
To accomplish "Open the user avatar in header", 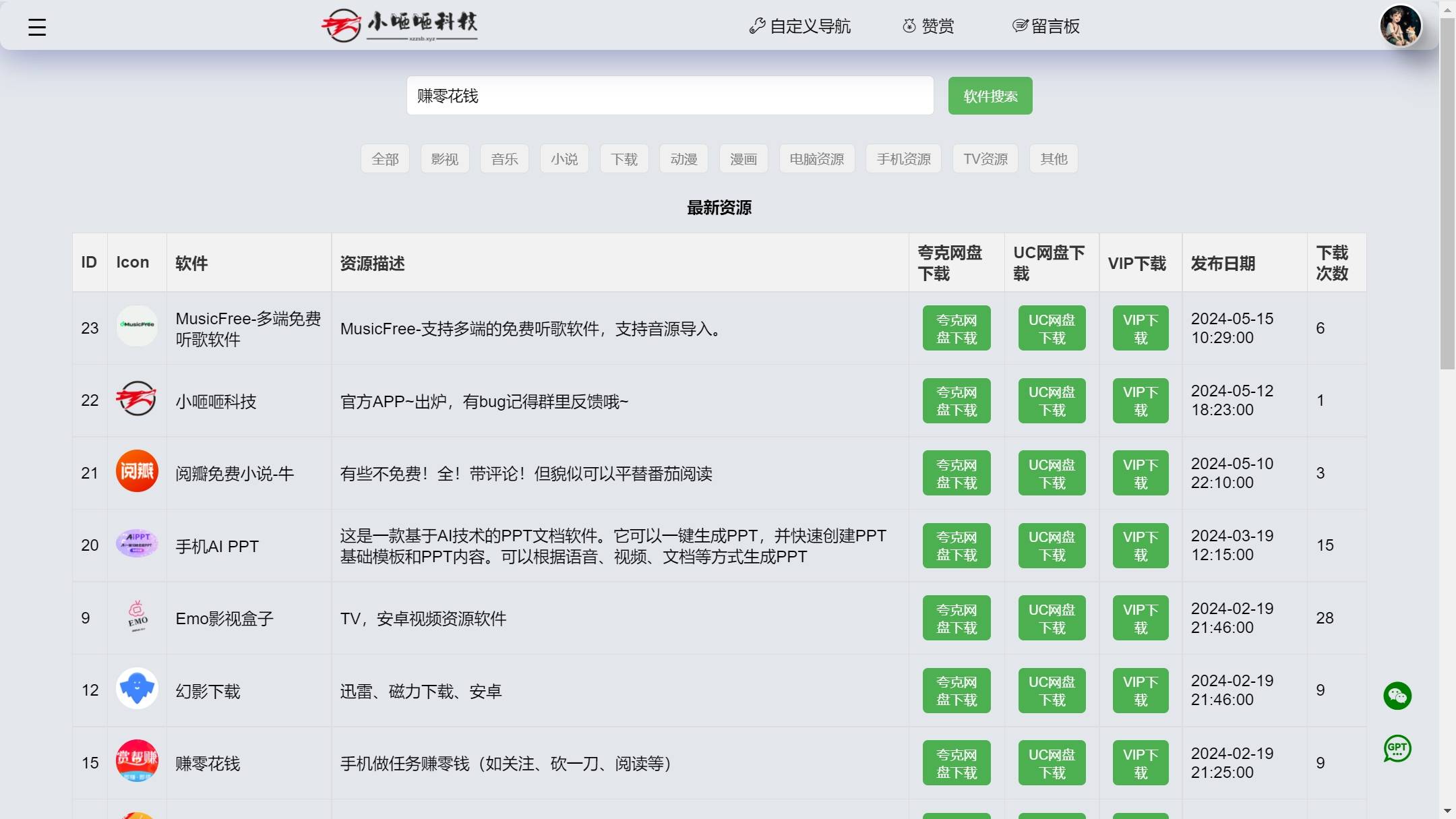I will [x=1401, y=26].
